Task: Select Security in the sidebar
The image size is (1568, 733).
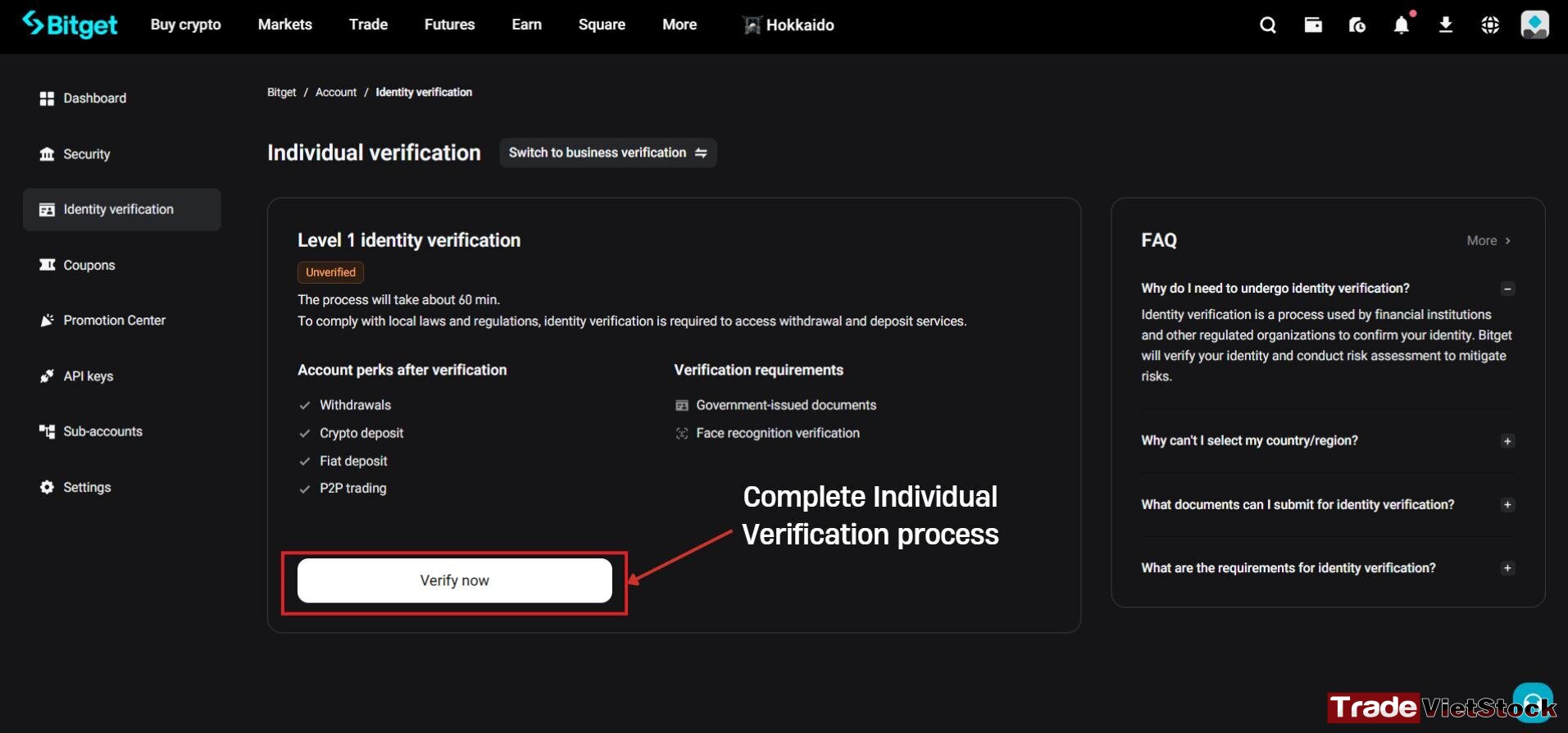Action: tap(121, 154)
